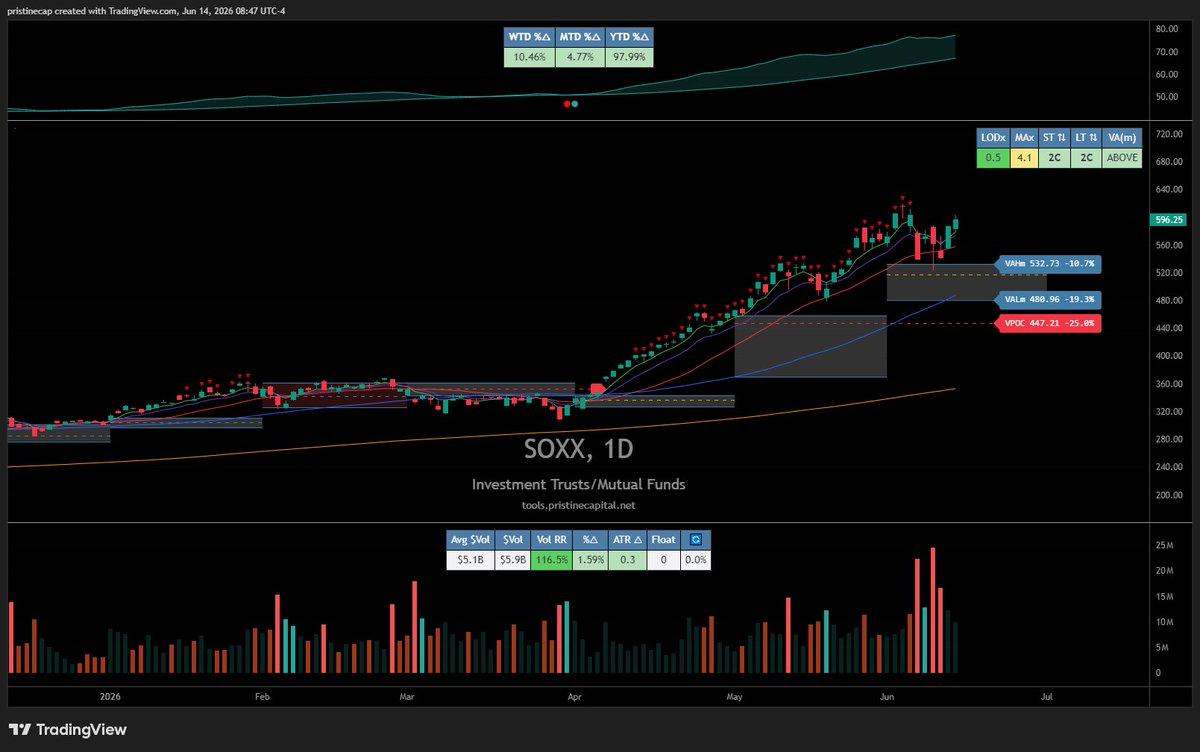Click the Investment Trusts/Mutual Funds text

[x=579, y=484]
